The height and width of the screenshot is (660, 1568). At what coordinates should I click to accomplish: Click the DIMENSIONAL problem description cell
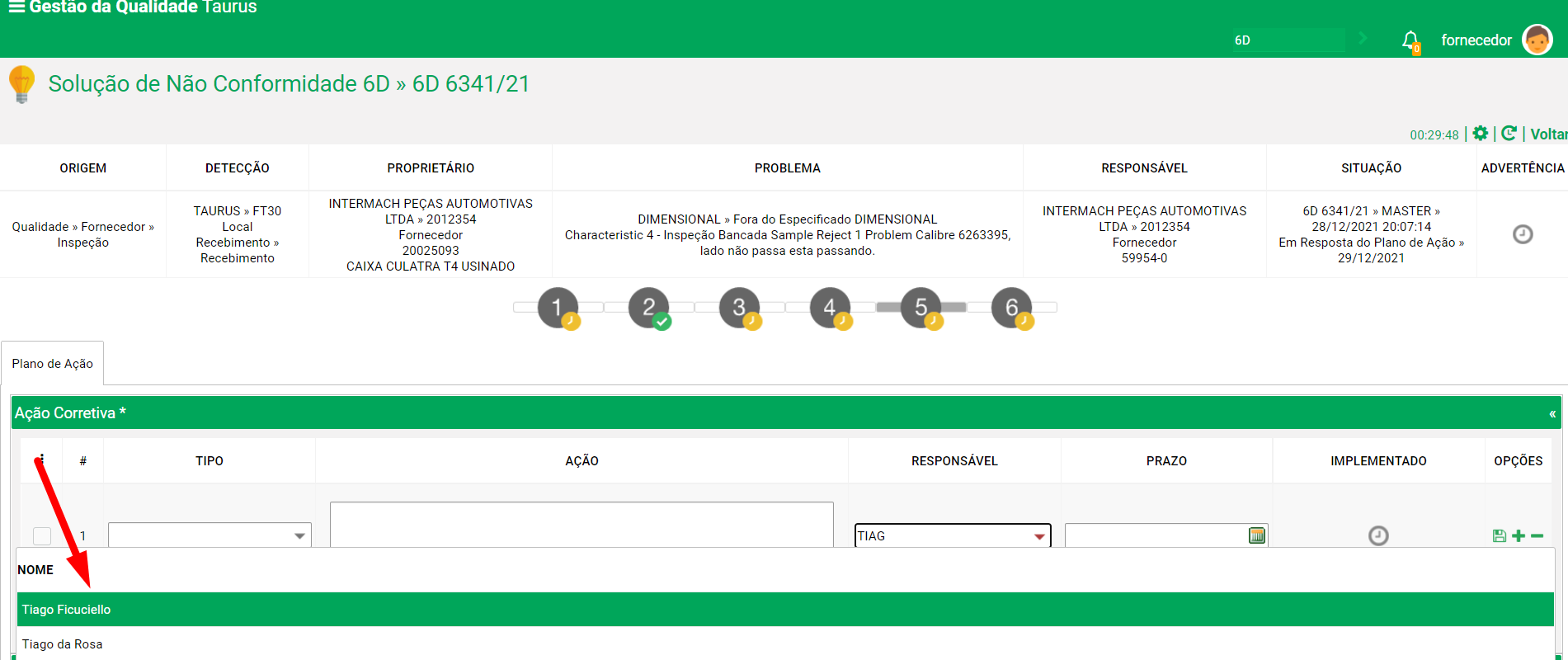tap(787, 234)
